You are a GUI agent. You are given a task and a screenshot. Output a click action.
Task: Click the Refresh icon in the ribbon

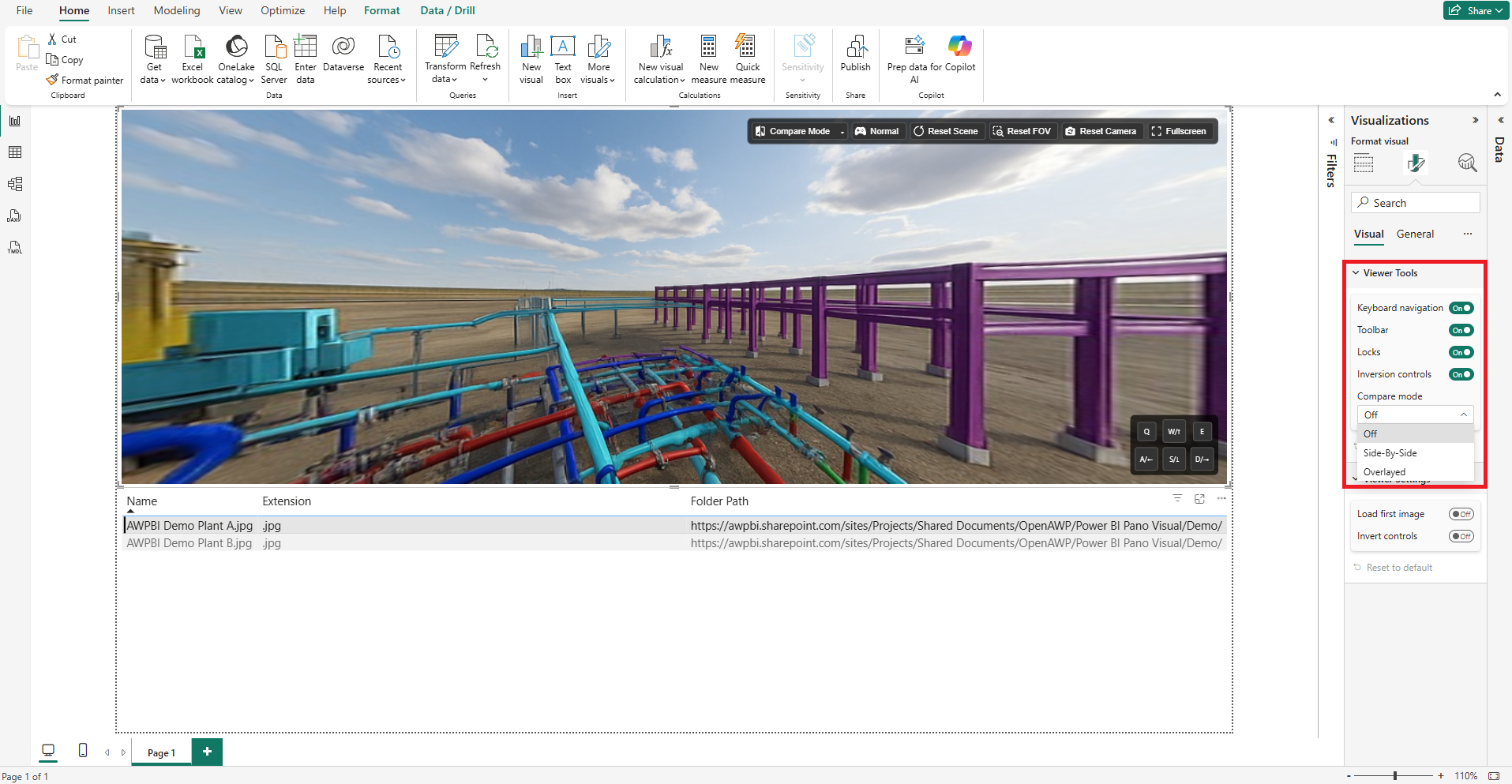[486, 47]
